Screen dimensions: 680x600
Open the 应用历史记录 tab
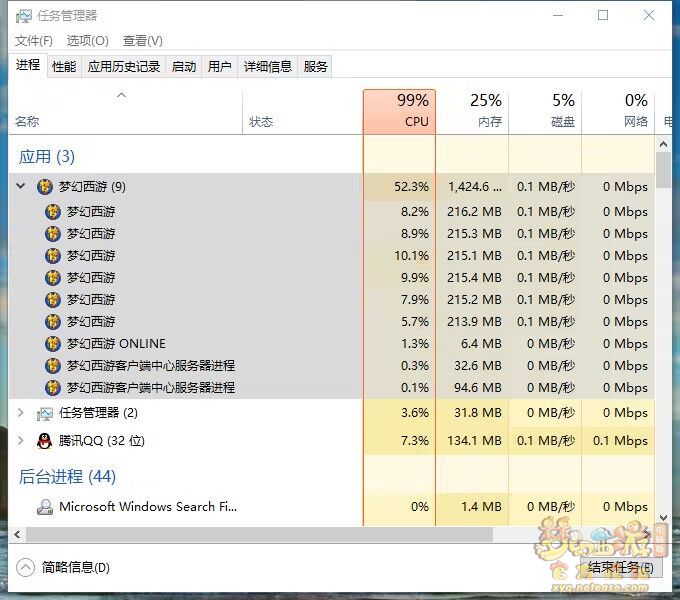(x=124, y=67)
